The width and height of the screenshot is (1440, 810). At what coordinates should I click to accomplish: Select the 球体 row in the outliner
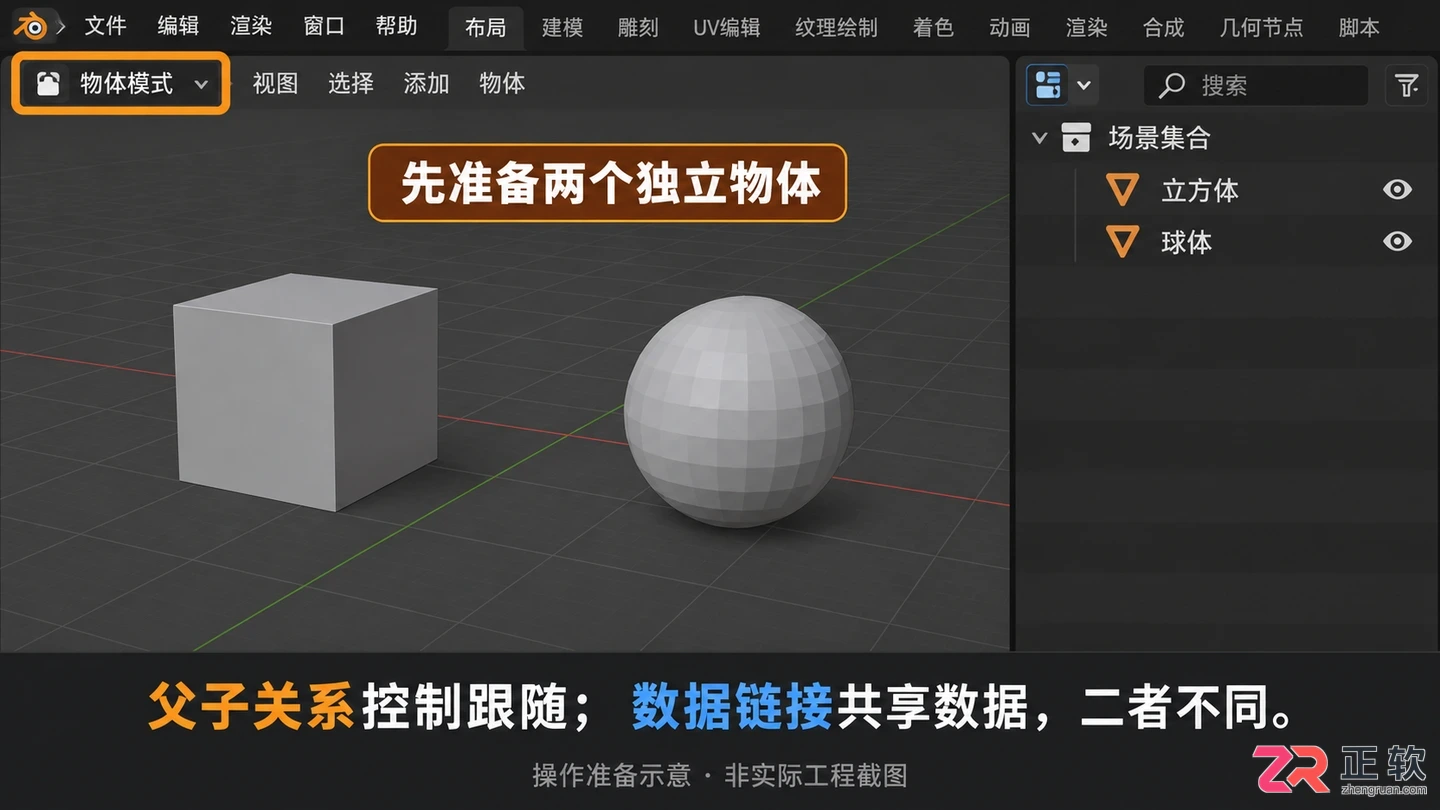pyautogui.click(x=1229, y=241)
